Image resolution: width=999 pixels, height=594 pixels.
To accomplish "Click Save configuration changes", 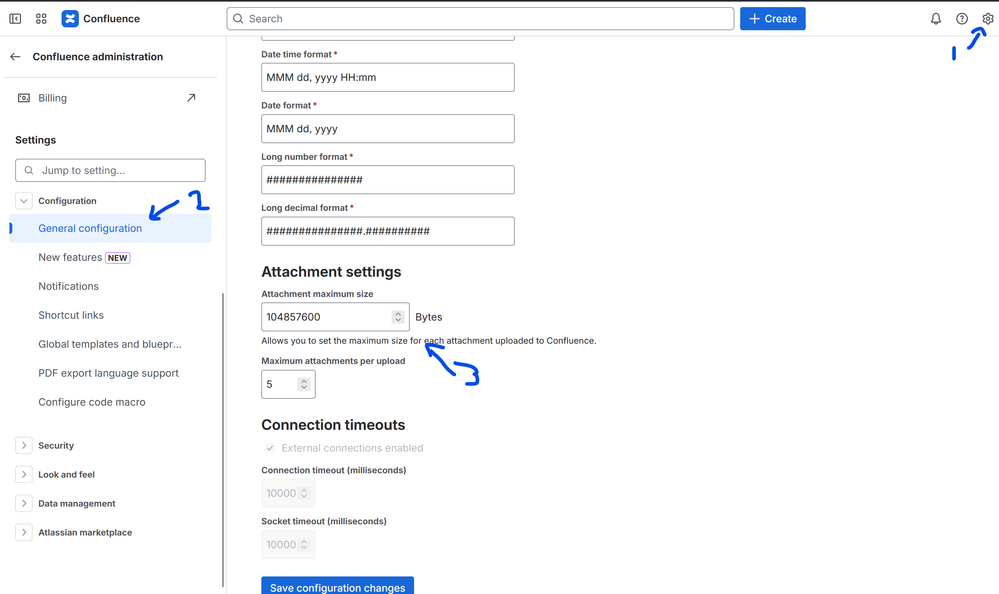I will 337,587.
